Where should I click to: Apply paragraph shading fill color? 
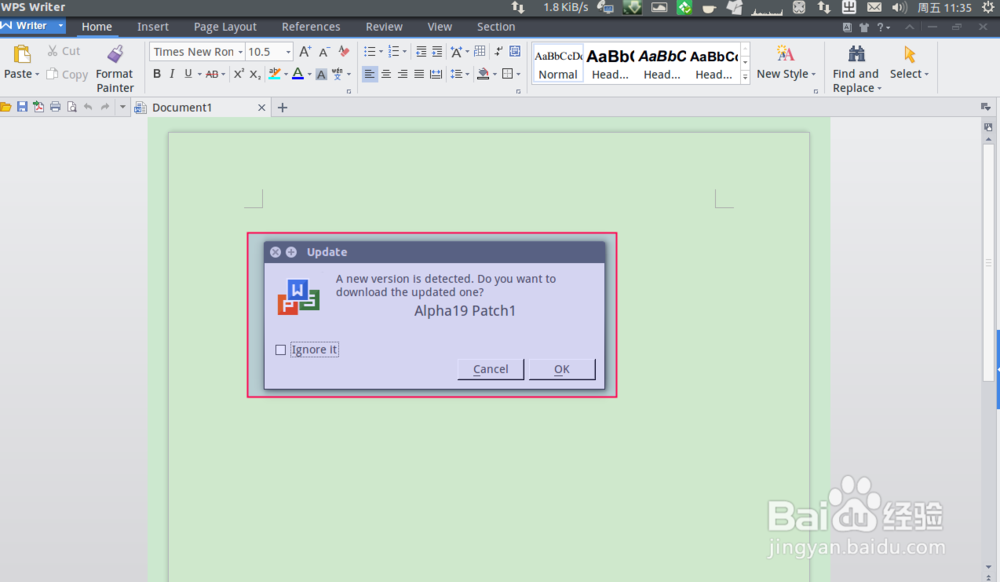tap(483, 74)
